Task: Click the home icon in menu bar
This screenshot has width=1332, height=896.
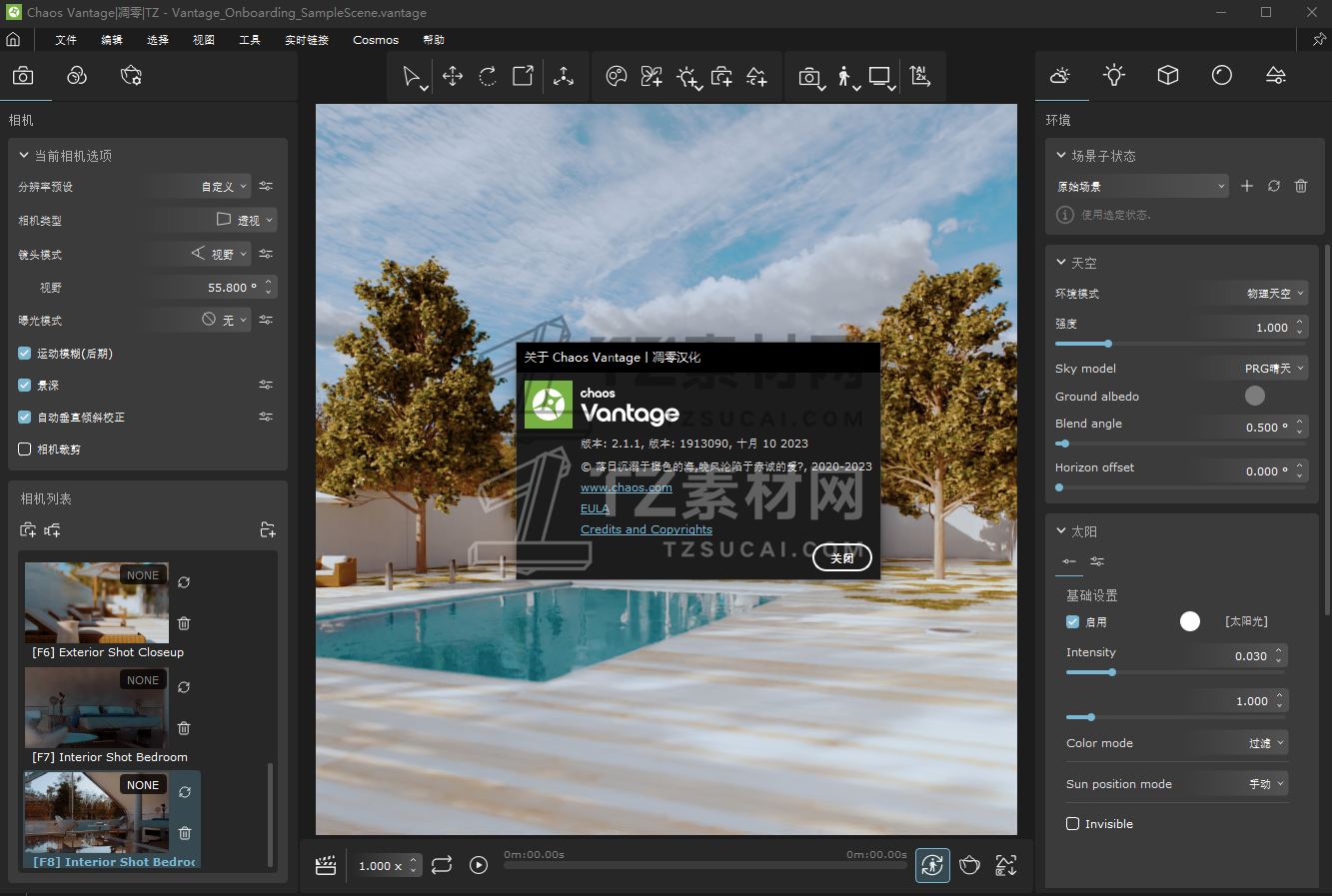Action: click(x=13, y=40)
